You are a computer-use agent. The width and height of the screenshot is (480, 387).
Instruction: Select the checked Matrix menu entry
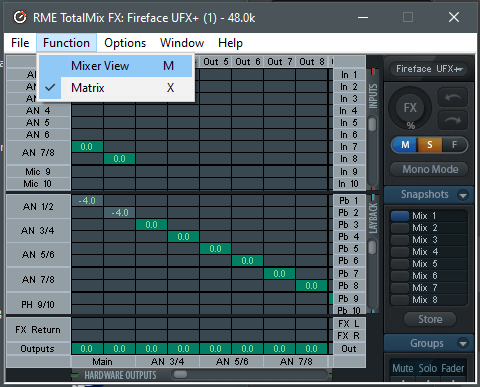tap(116, 88)
